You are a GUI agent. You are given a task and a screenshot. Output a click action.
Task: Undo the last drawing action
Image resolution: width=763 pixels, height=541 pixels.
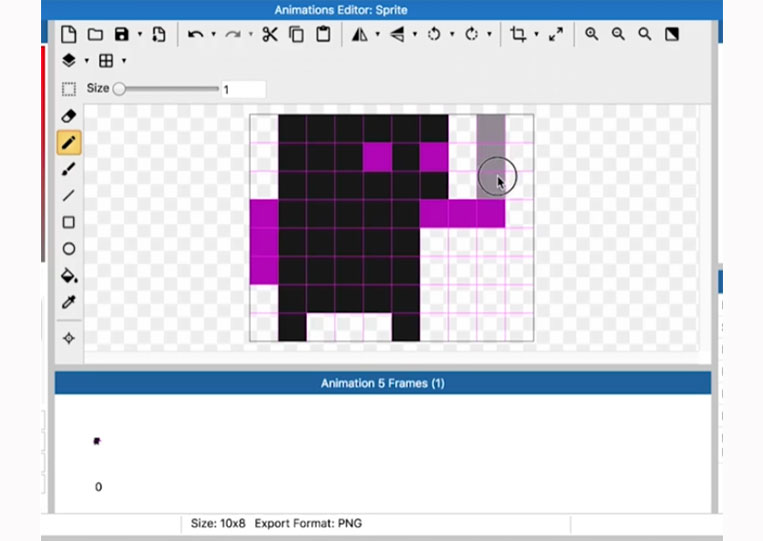(195, 34)
